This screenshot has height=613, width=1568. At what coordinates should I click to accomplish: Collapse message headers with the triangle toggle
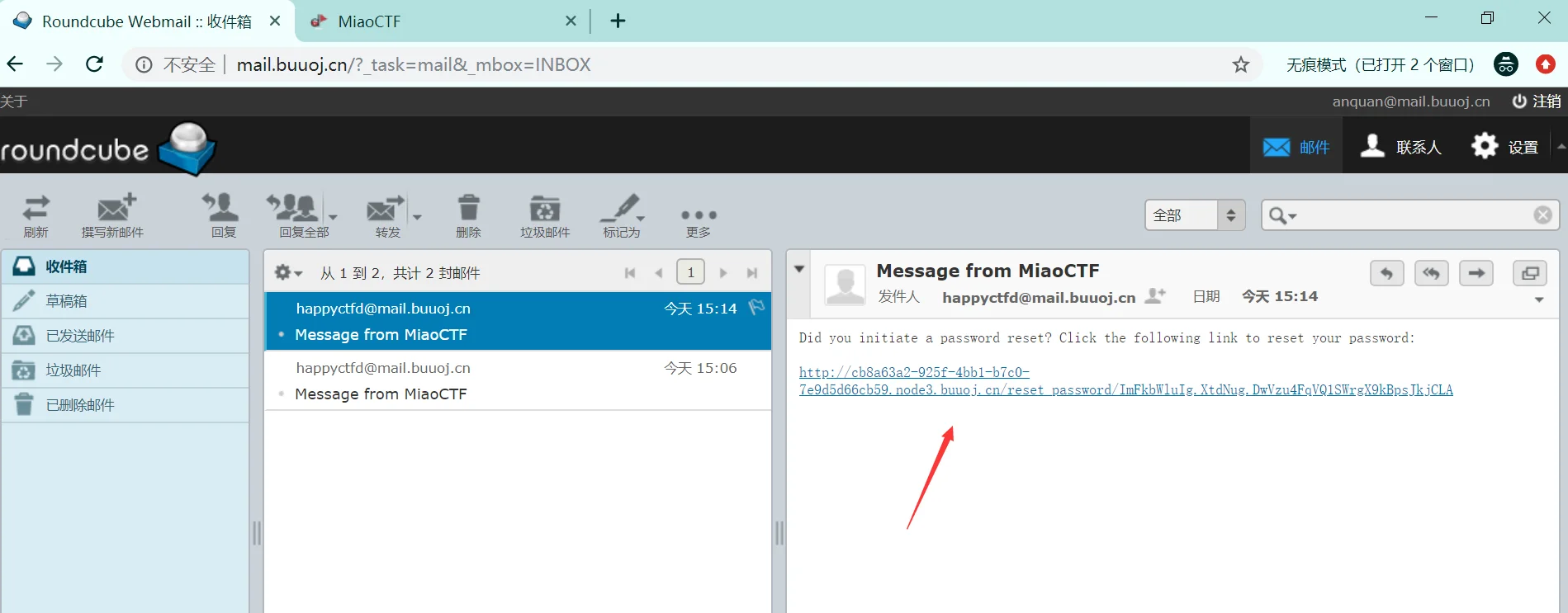(798, 269)
